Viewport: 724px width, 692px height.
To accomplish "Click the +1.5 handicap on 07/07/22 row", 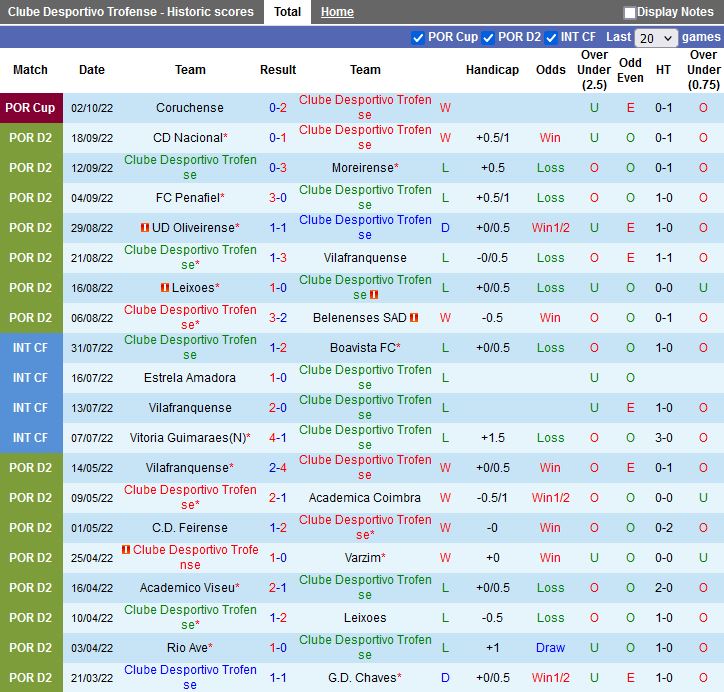I will (x=492, y=438).
